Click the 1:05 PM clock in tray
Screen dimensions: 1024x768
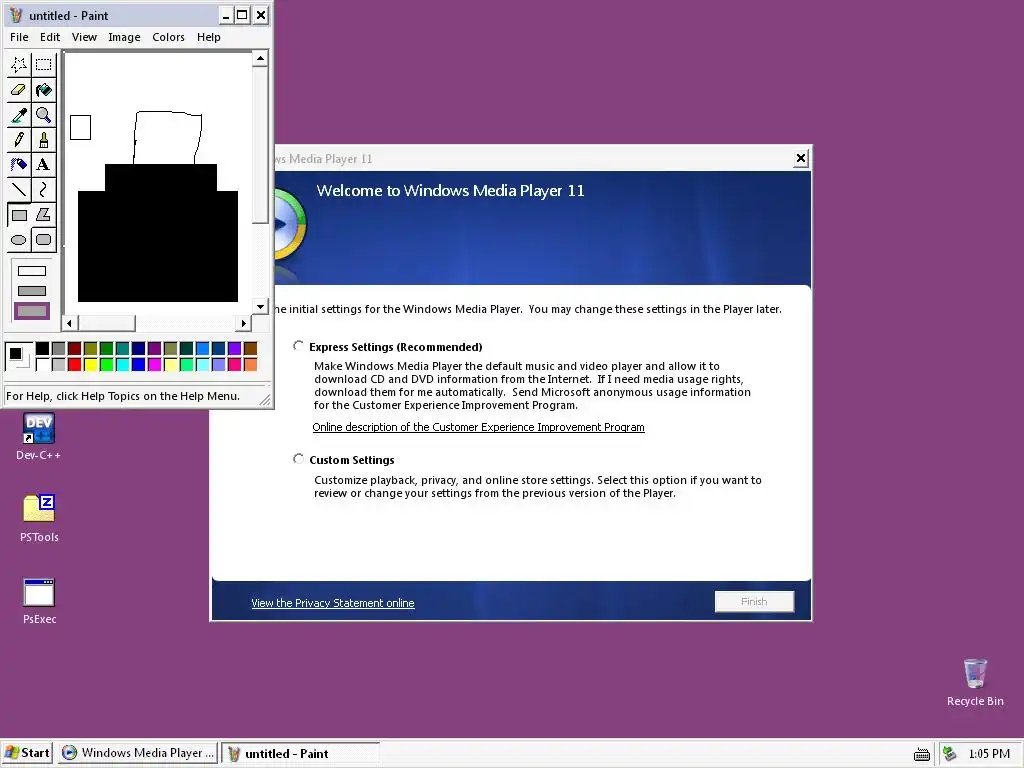click(x=989, y=754)
